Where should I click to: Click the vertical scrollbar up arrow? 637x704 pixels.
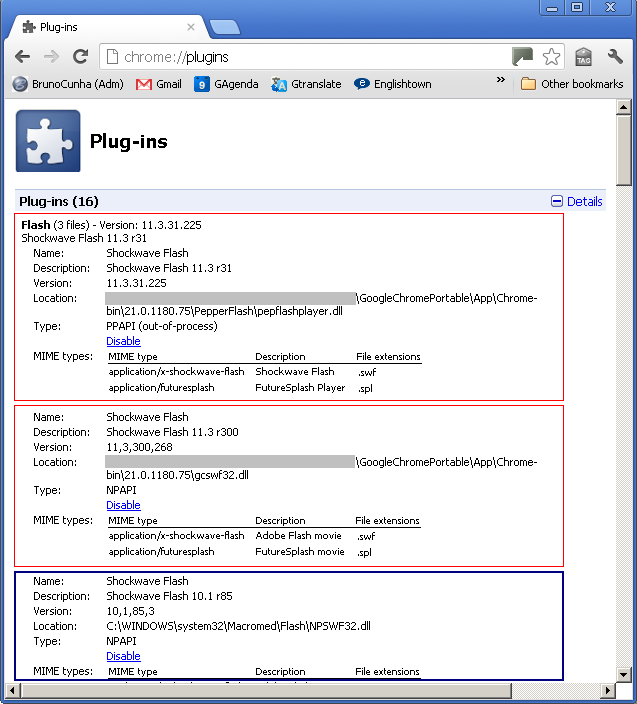(624, 107)
